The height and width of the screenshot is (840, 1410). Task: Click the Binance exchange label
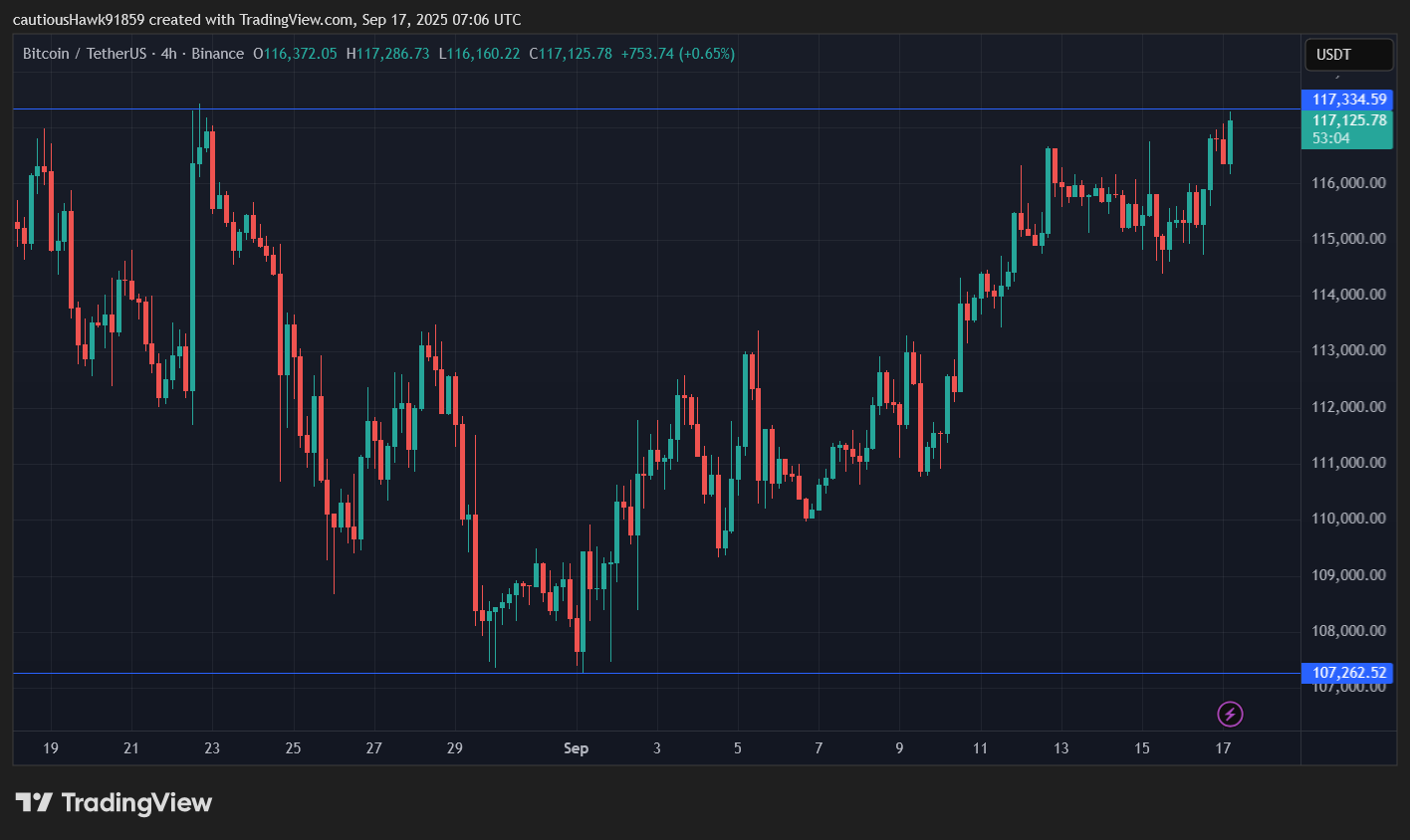(218, 54)
